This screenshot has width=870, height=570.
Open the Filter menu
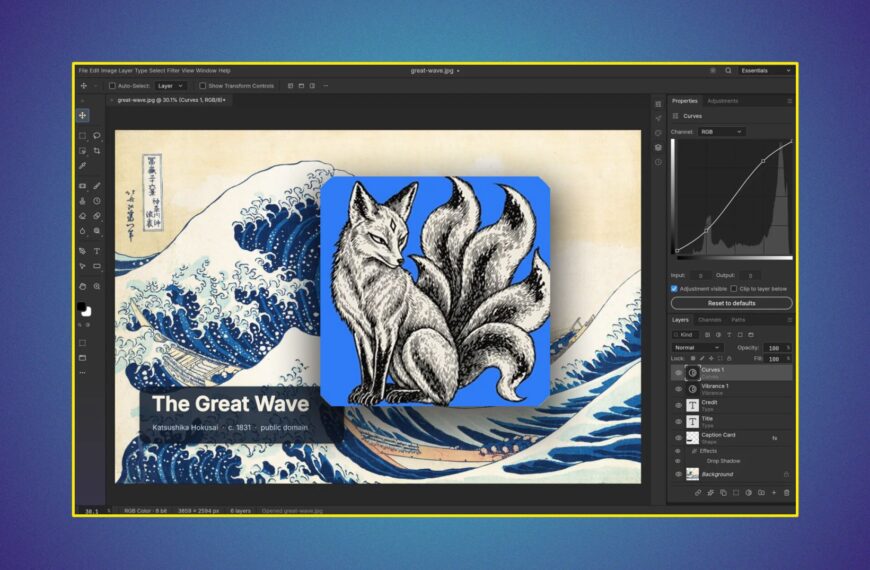pos(174,70)
